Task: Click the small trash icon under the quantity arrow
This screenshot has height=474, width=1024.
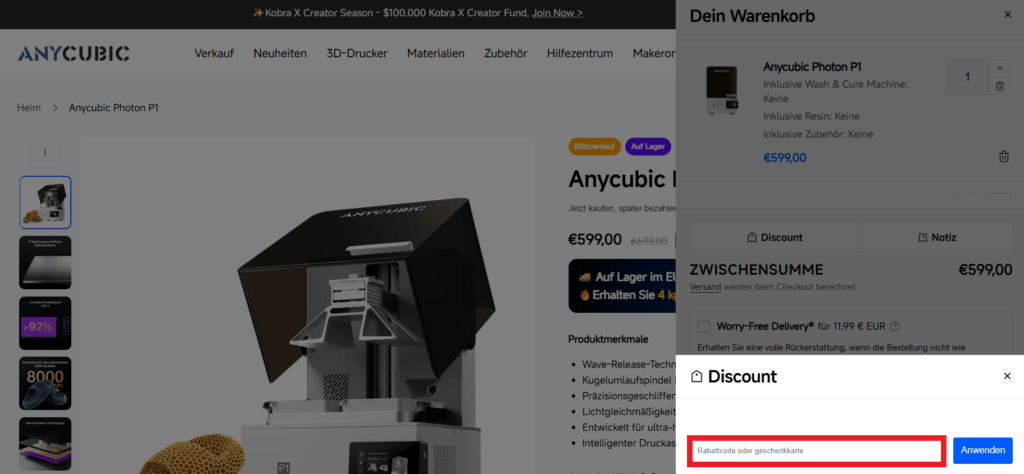Action: pos(1000,86)
